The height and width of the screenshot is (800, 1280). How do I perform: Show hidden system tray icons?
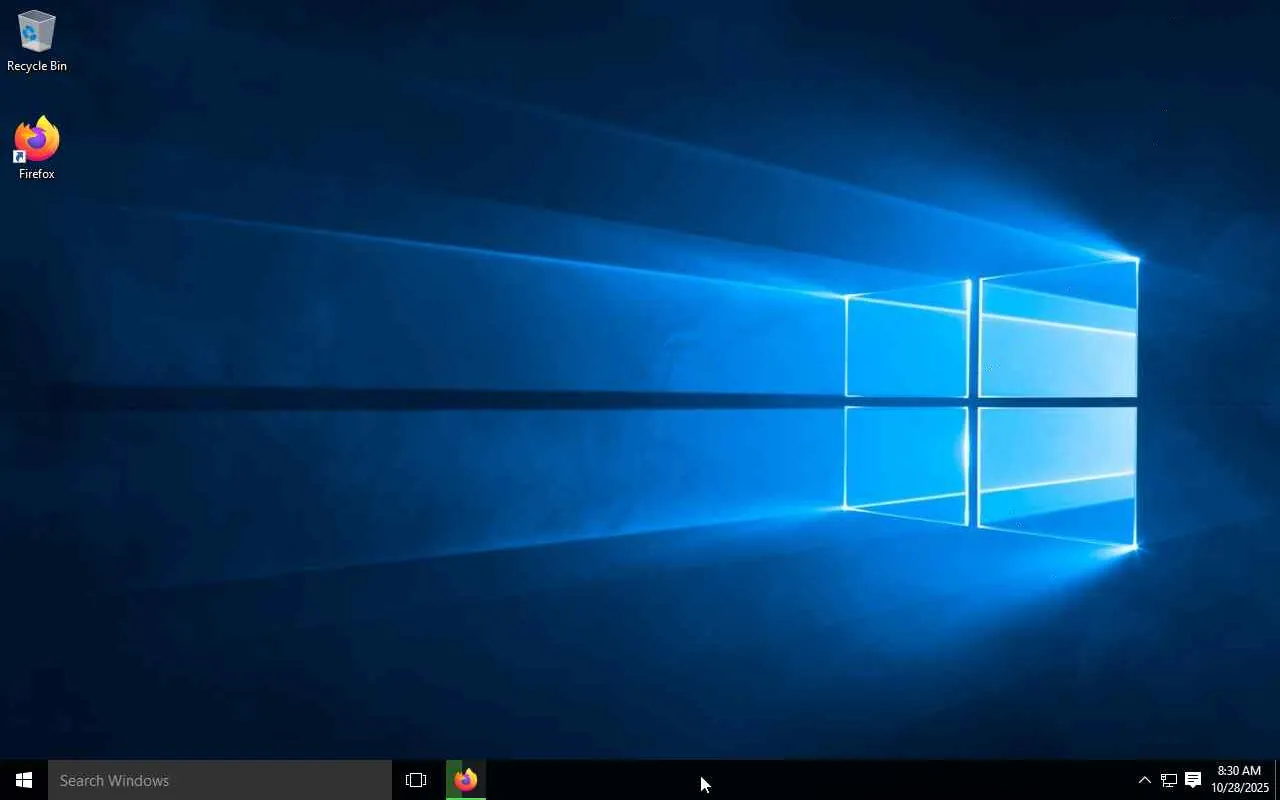click(x=1145, y=780)
